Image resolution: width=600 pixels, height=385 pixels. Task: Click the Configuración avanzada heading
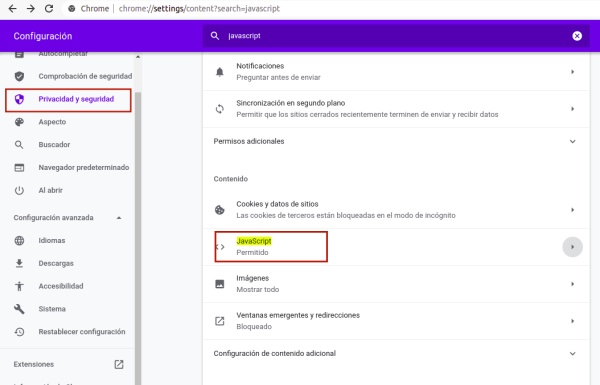click(x=53, y=217)
